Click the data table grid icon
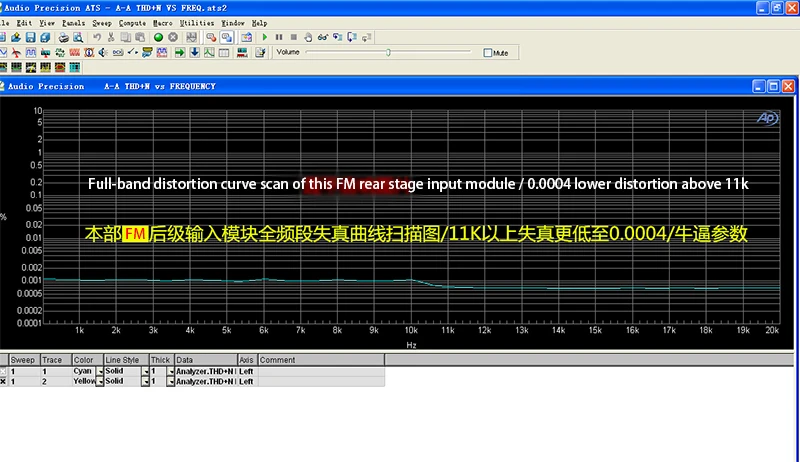Screen dimensions: 800x462 pos(223,53)
